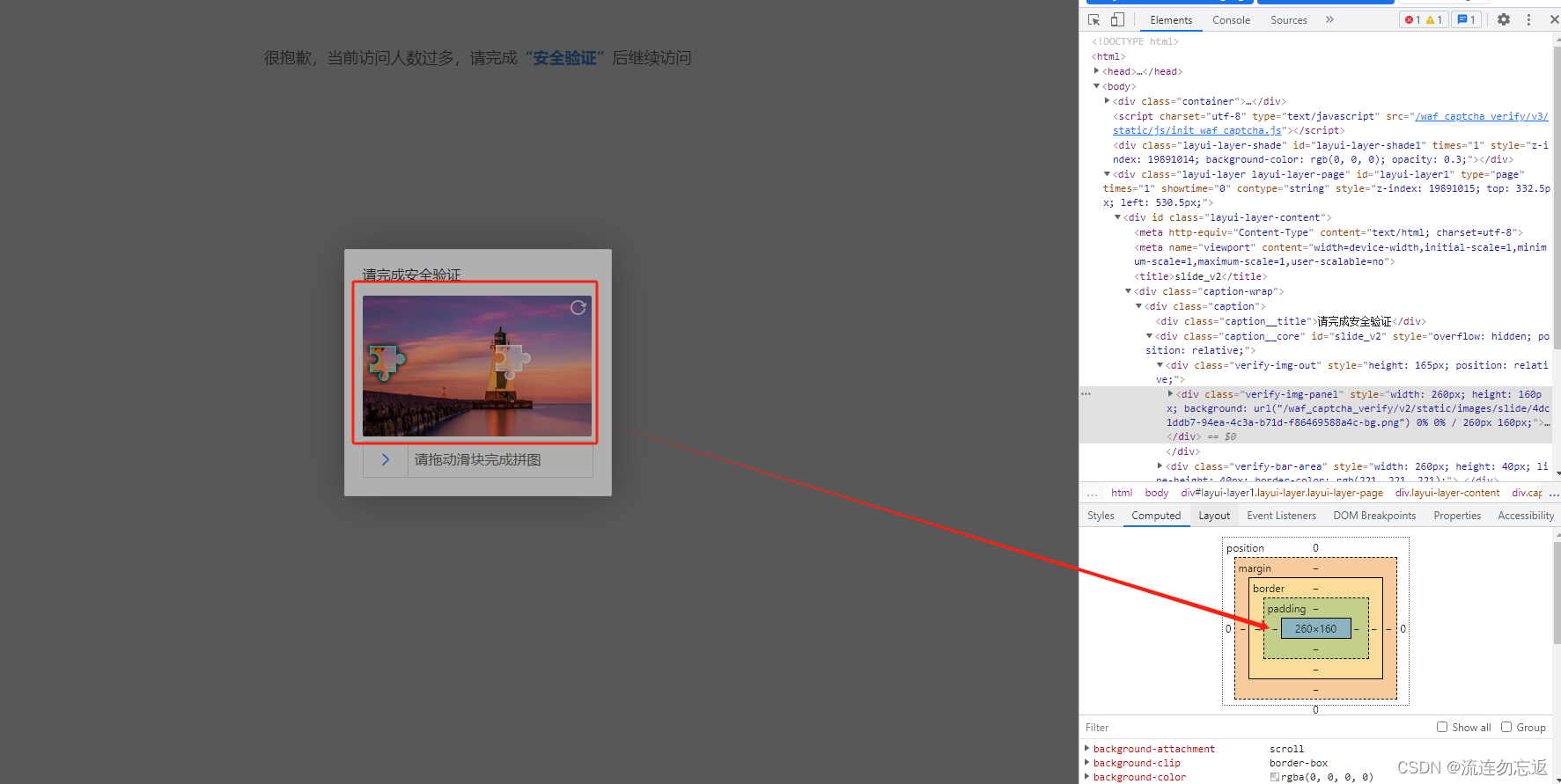Select body in the DOM breadcrumb

point(1157,493)
